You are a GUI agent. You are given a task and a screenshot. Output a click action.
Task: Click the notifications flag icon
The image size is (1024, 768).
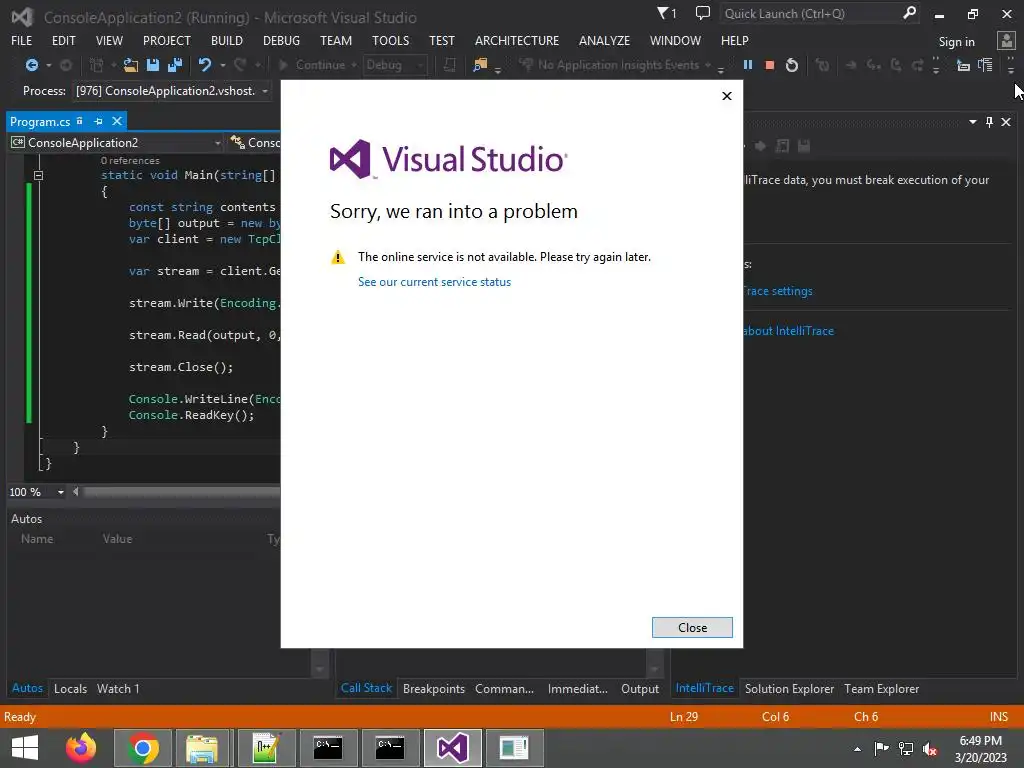click(666, 13)
